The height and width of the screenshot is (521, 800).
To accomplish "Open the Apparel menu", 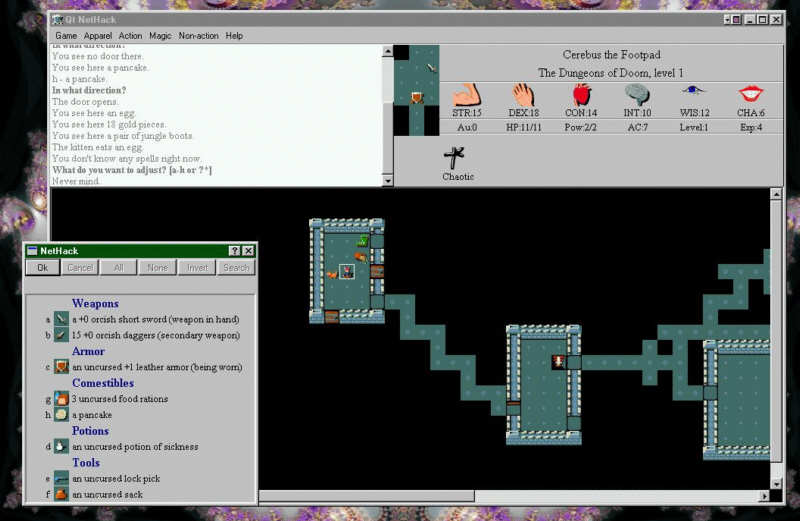I will (x=97, y=36).
